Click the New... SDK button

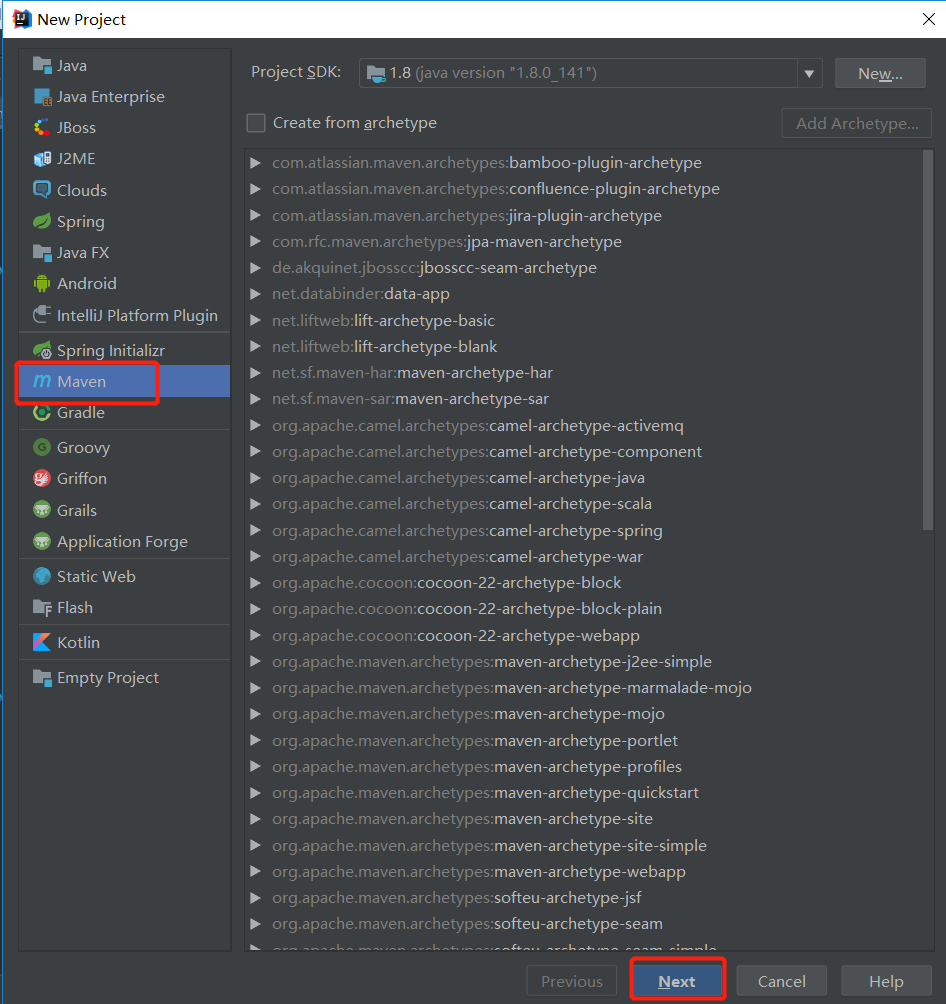point(880,74)
